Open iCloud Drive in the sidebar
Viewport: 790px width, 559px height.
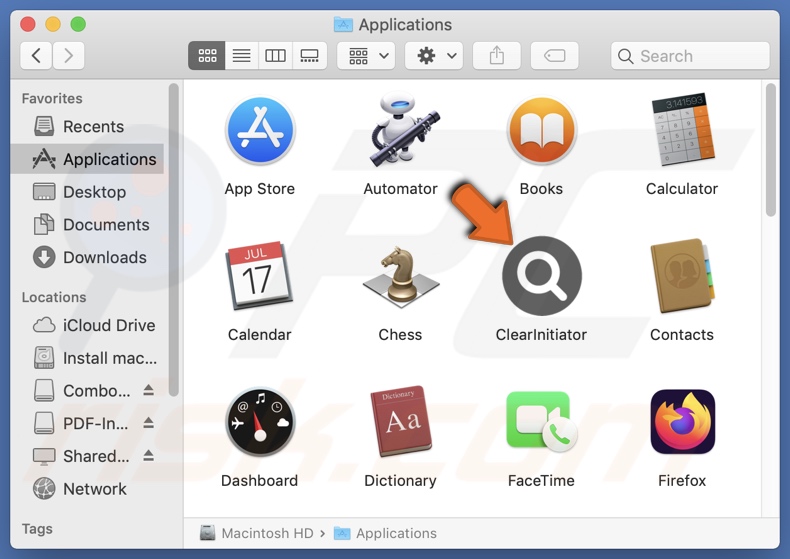point(87,325)
